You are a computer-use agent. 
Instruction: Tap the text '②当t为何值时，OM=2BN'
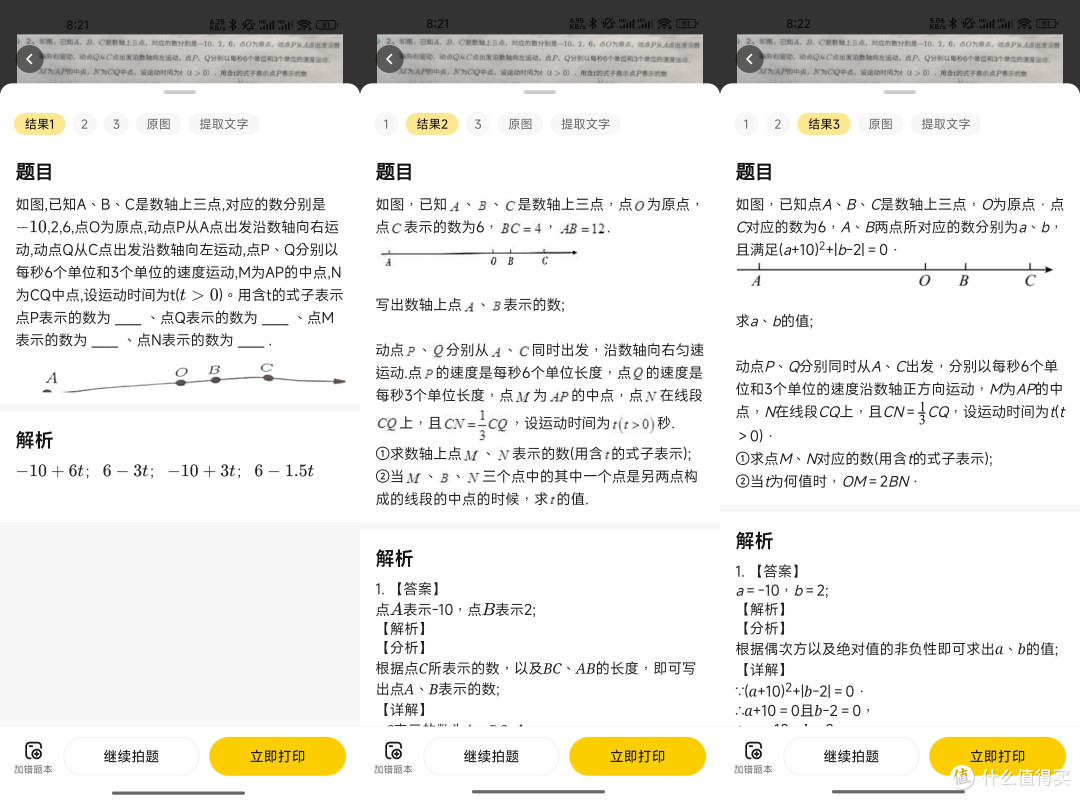click(826, 481)
